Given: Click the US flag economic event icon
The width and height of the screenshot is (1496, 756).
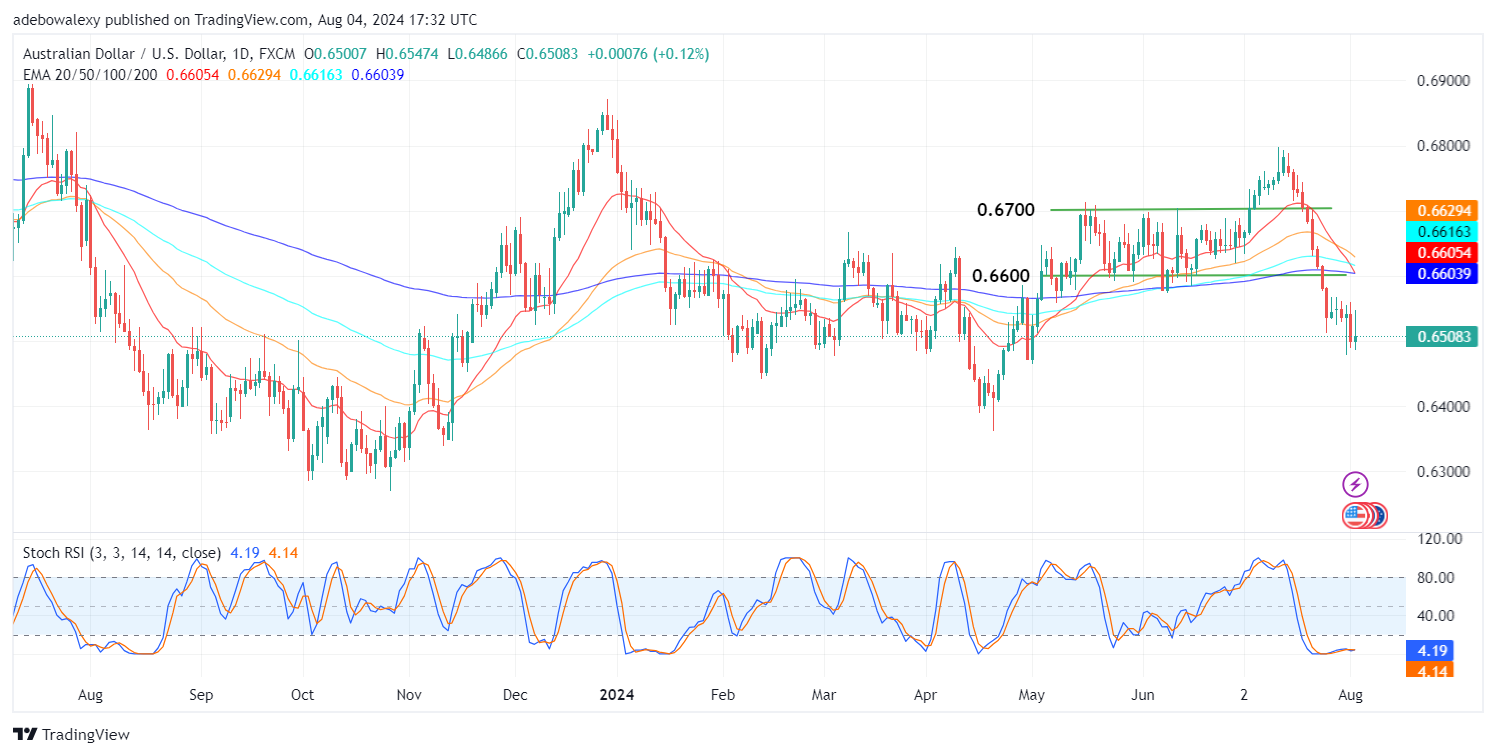Looking at the screenshot, I should 1355,516.
